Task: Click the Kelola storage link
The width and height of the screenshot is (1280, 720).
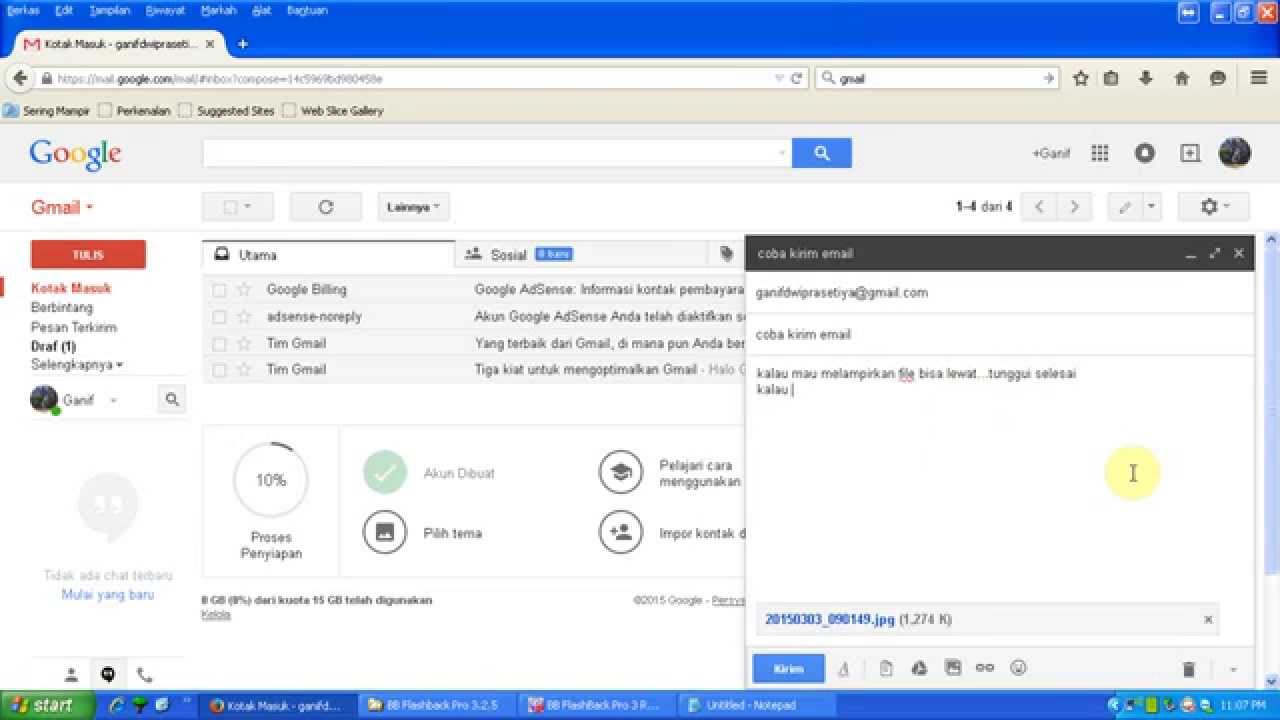Action: pos(216,614)
